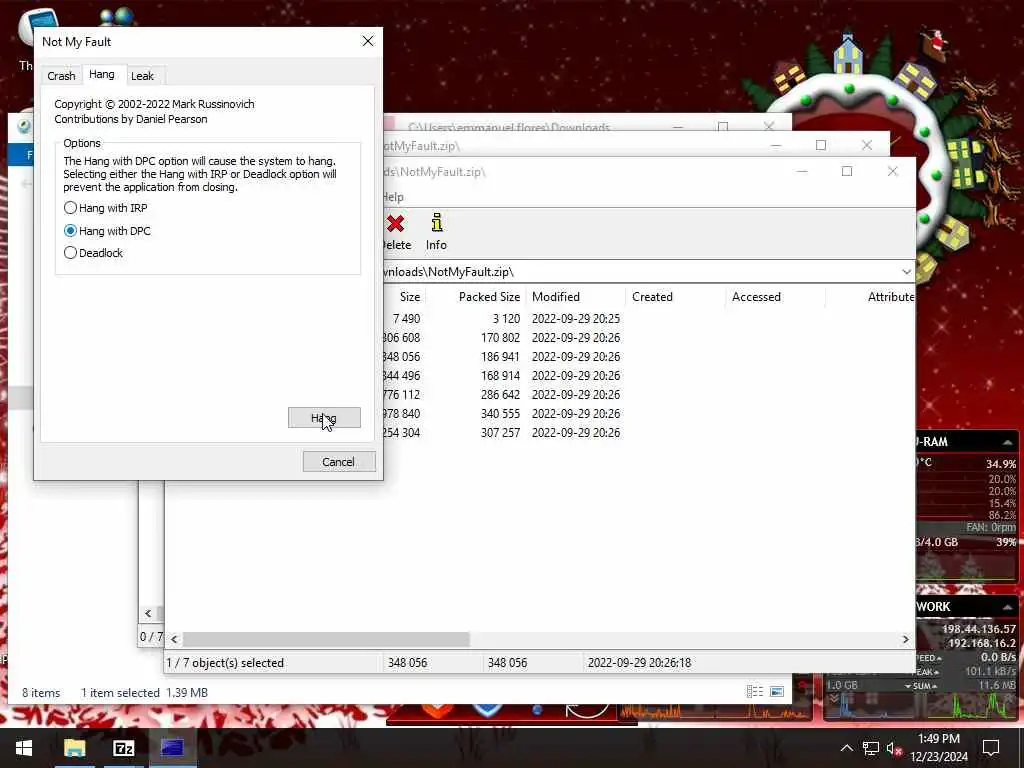Click the 7-Zip address path field

[640, 272]
